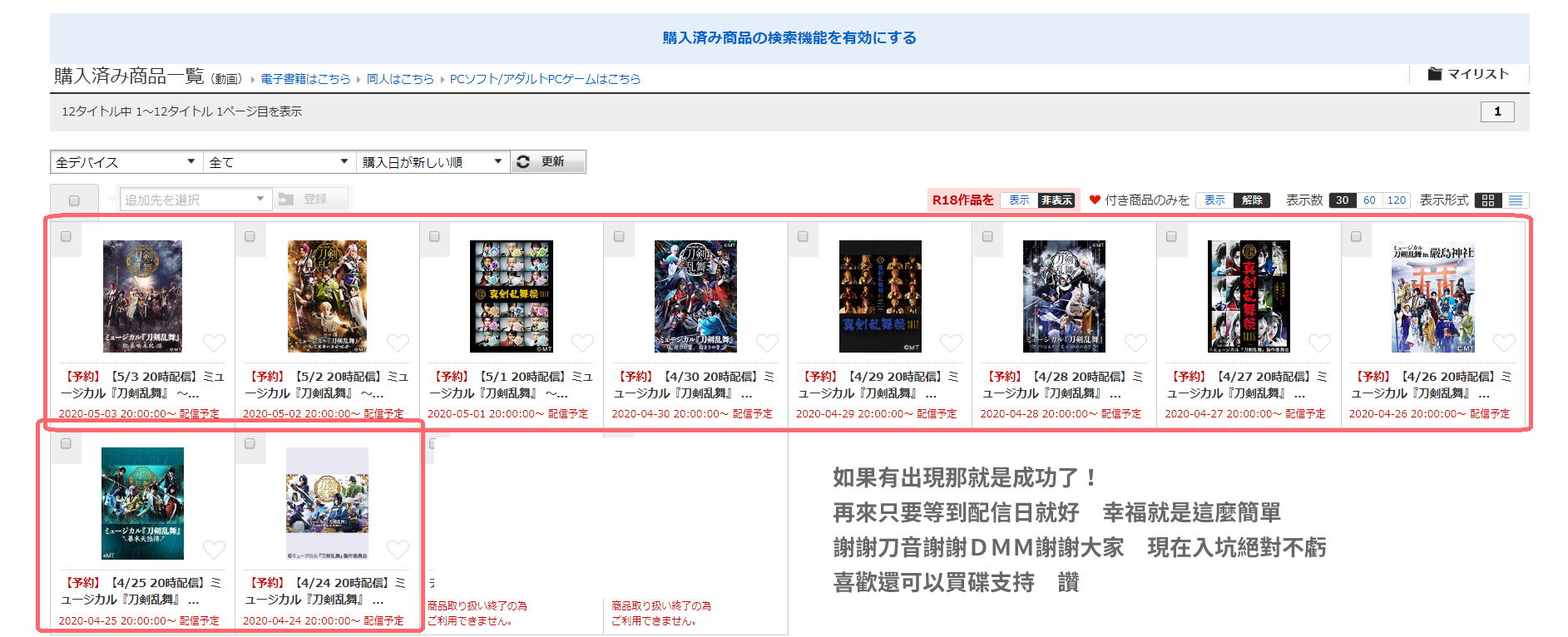Screen dimensions: 1568x637
Task: Open the 5/3 20時配信 cover thumbnail
Action: pyautogui.click(x=142, y=296)
